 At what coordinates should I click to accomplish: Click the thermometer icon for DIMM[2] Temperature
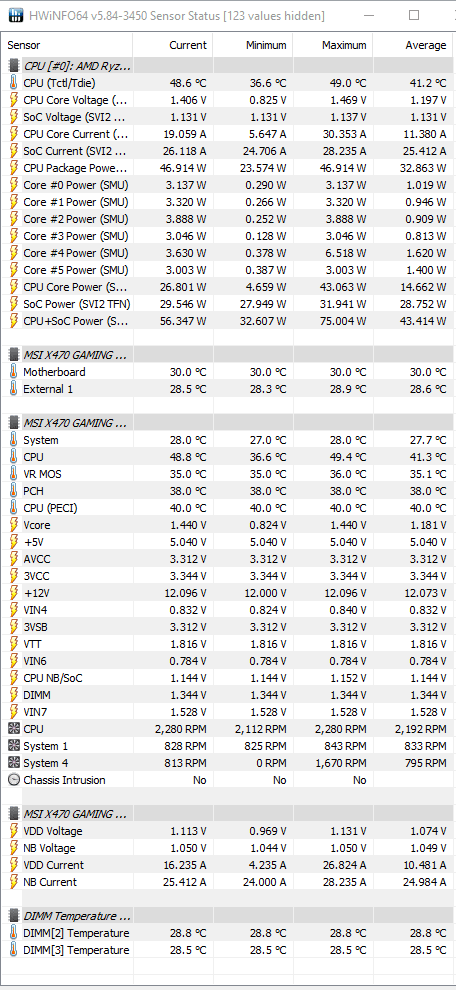click(13, 933)
